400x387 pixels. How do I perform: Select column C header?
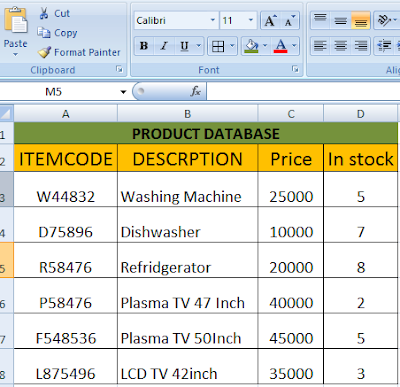291,114
